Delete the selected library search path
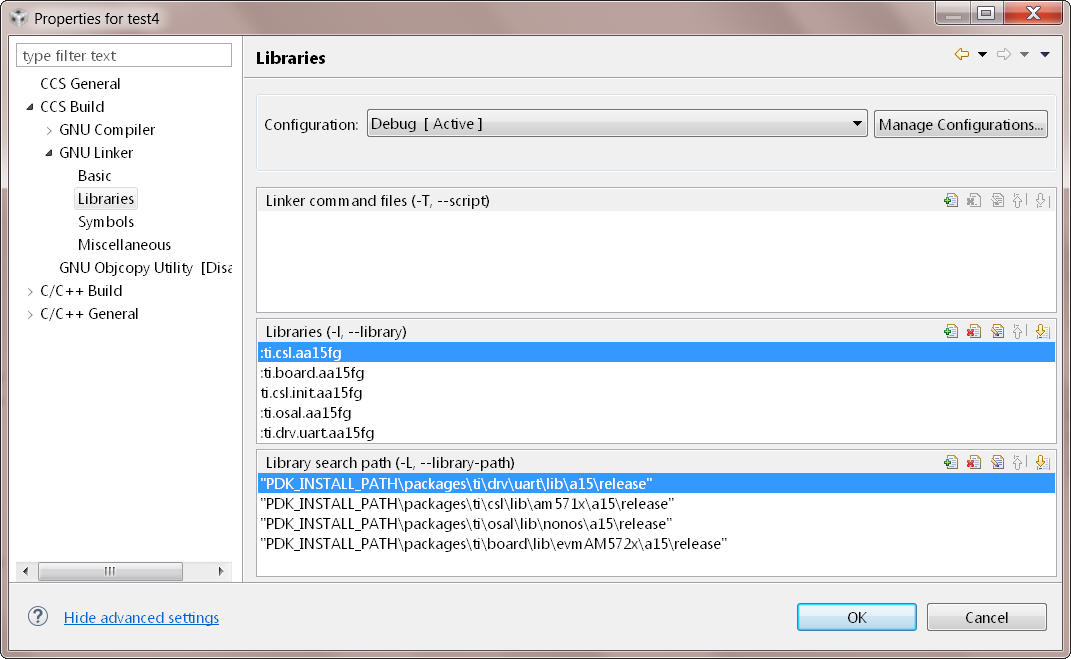Viewport: 1071px width, 659px height. click(974, 462)
